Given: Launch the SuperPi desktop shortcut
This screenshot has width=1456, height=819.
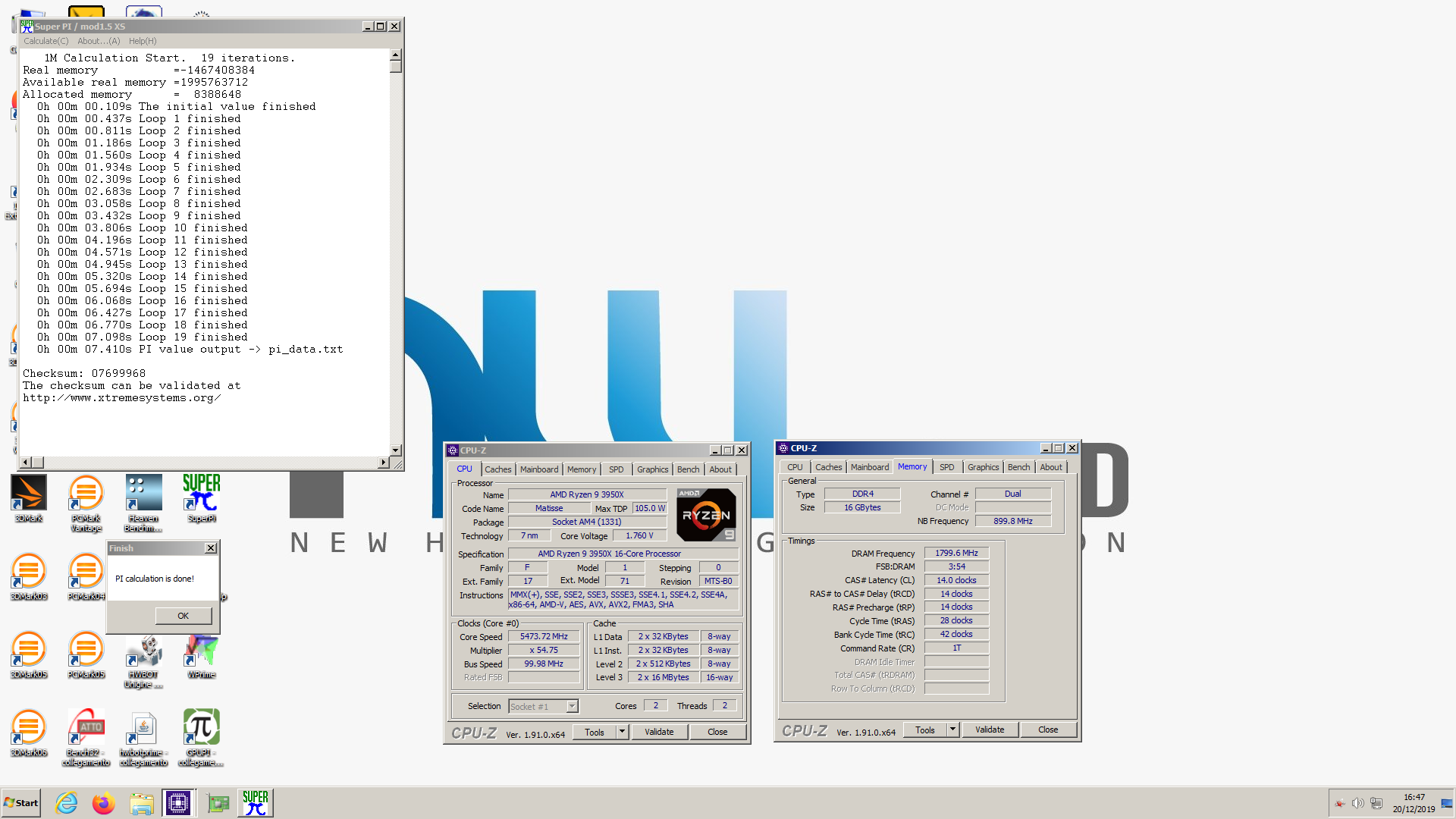Looking at the screenshot, I should [x=201, y=497].
